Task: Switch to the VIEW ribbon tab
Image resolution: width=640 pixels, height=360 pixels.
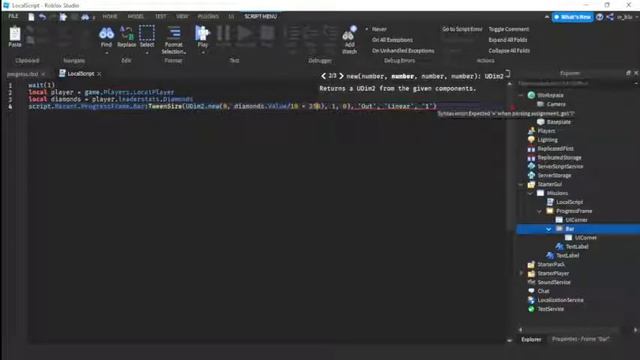Action: 182,16
